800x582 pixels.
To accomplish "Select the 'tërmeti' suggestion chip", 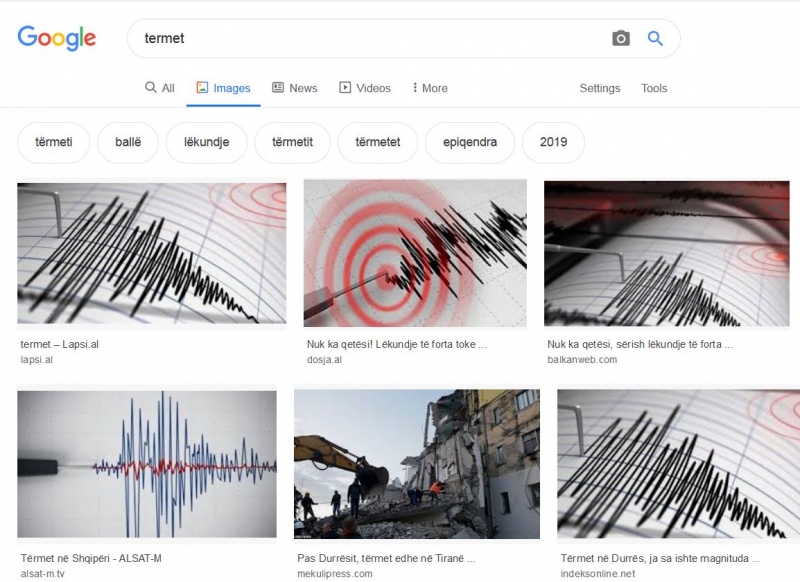I will 54,142.
